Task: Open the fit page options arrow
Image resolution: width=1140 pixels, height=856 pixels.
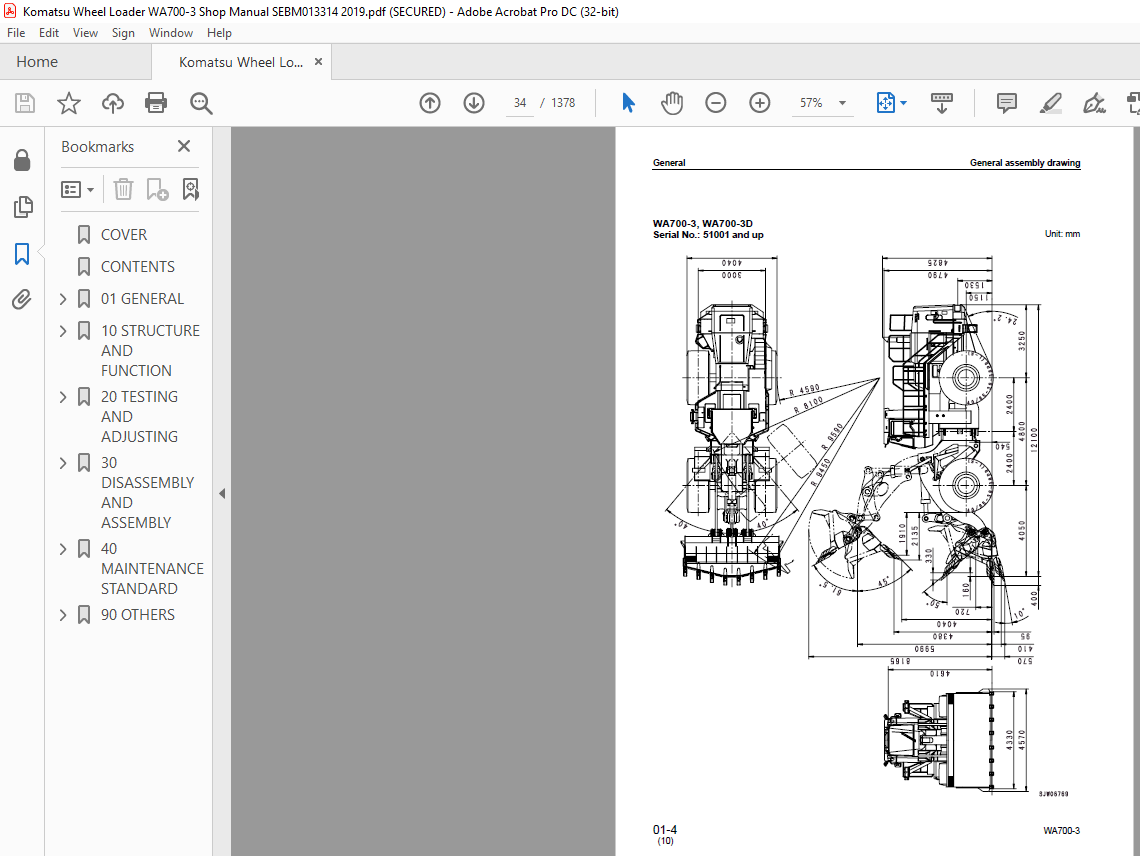Action: coord(904,103)
